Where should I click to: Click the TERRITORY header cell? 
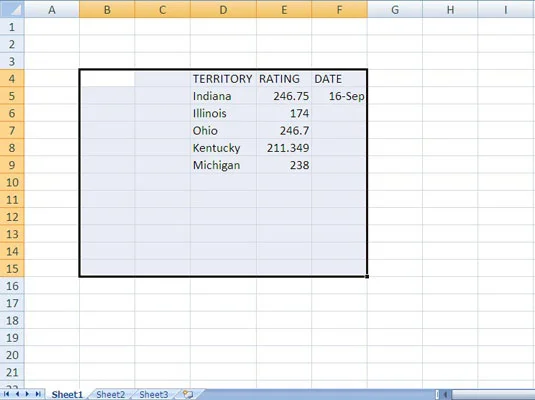[223, 78]
